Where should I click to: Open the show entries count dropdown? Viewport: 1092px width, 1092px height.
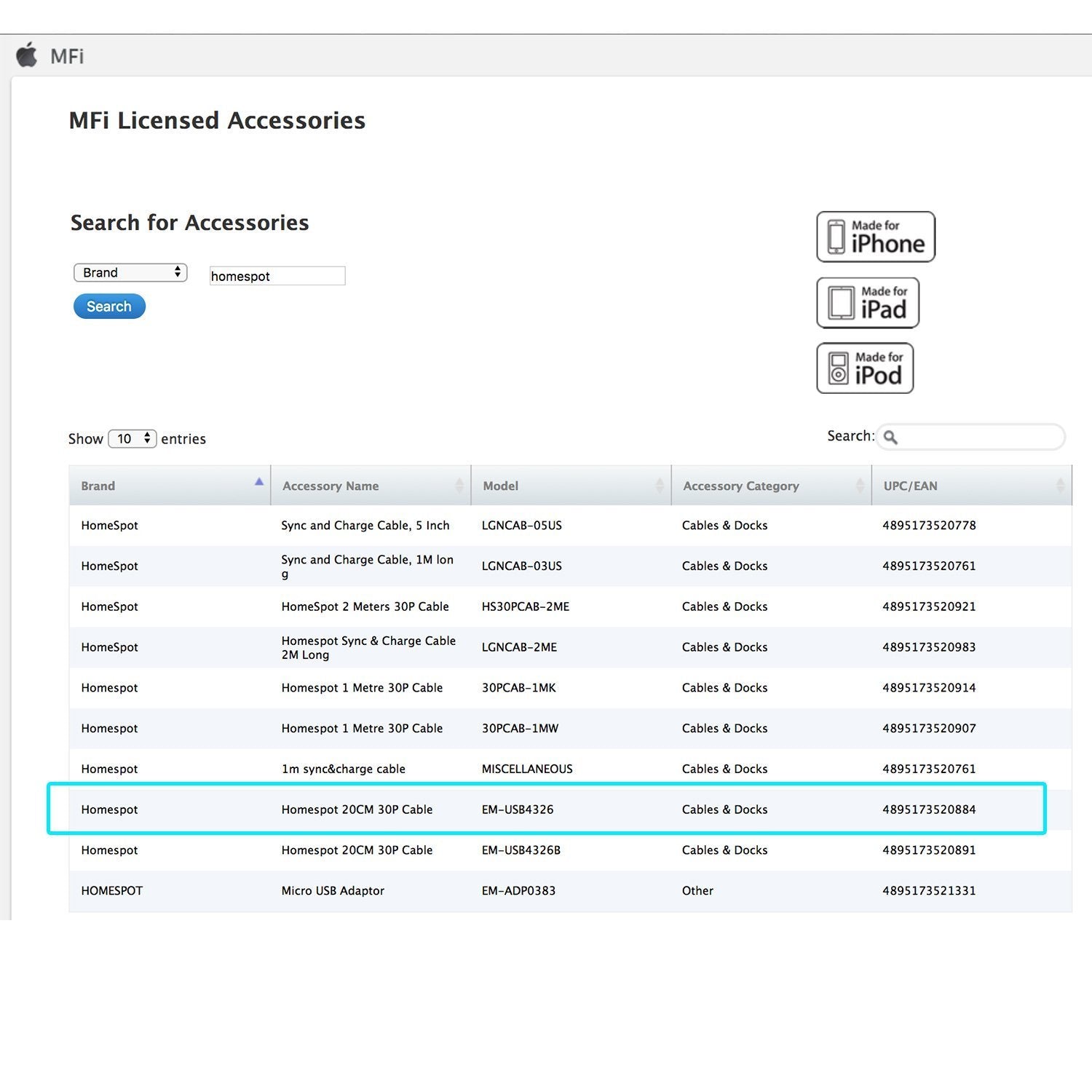[x=132, y=438]
